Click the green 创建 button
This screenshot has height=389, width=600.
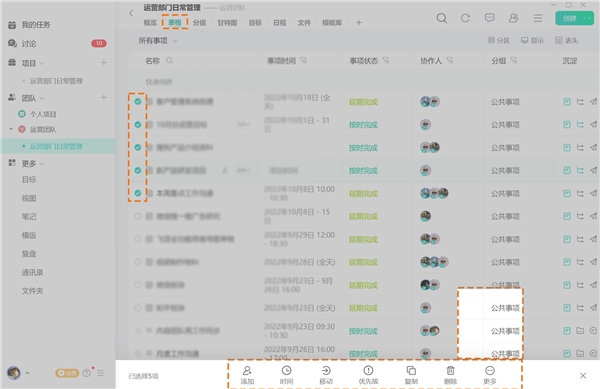(x=570, y=18)
